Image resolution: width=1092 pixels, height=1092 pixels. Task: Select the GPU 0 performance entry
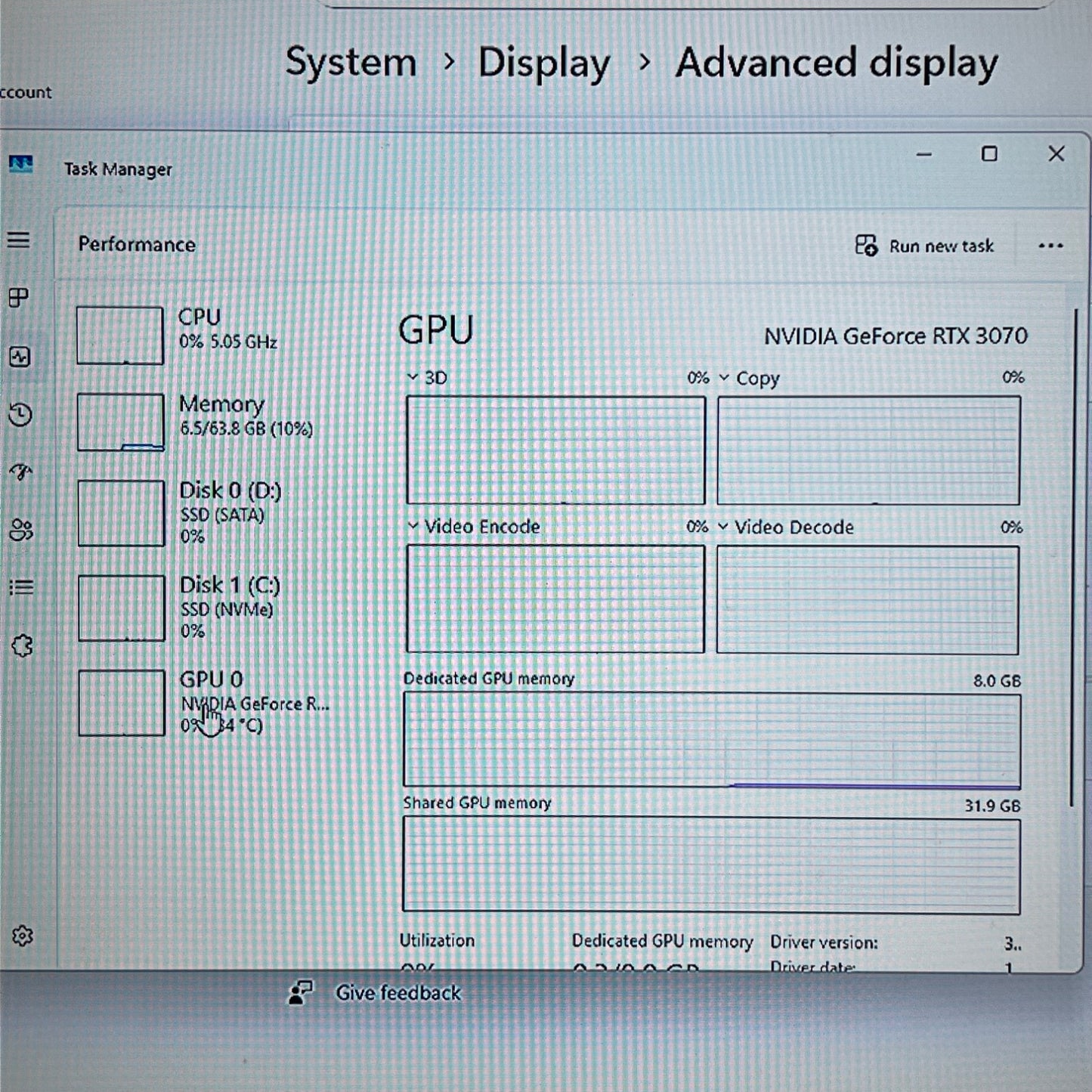[204, 702]
